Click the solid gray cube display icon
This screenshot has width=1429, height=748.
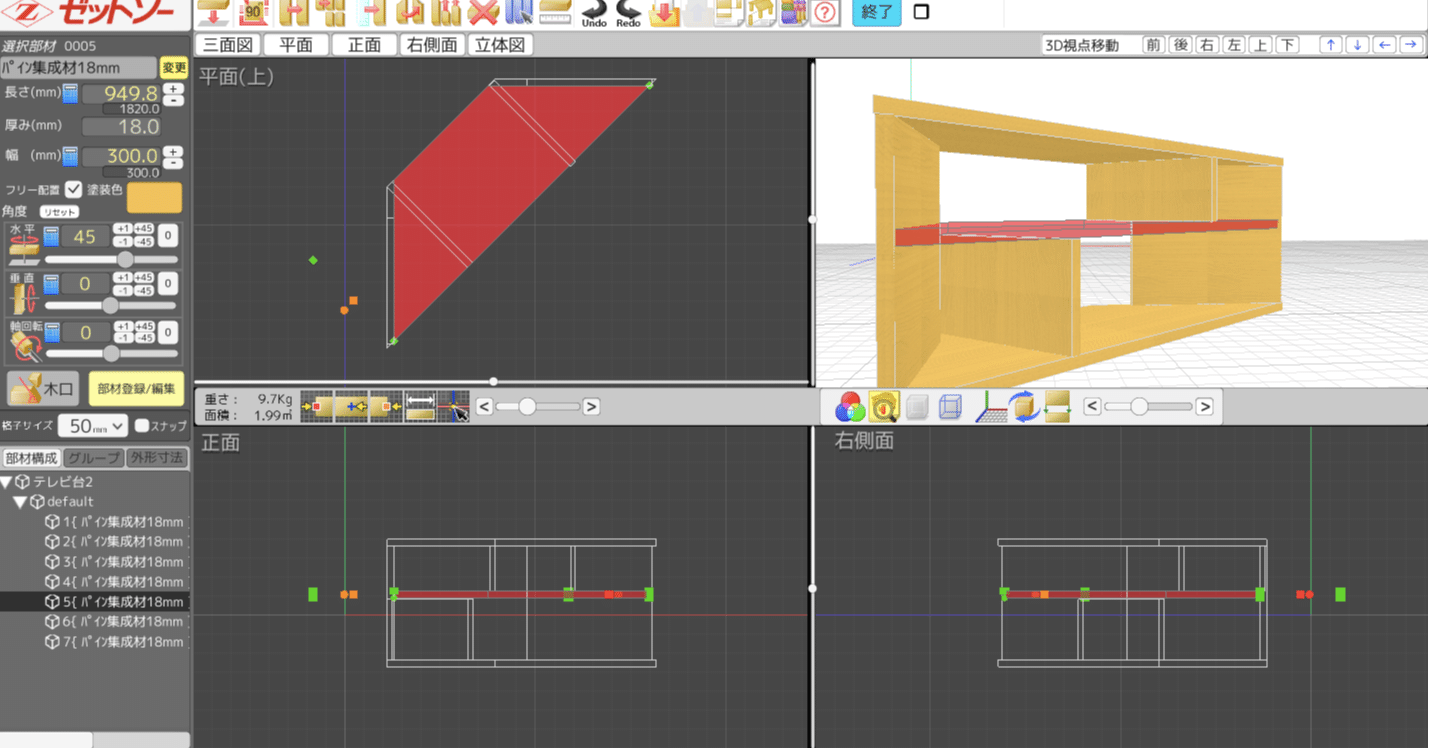coord(917,406)
